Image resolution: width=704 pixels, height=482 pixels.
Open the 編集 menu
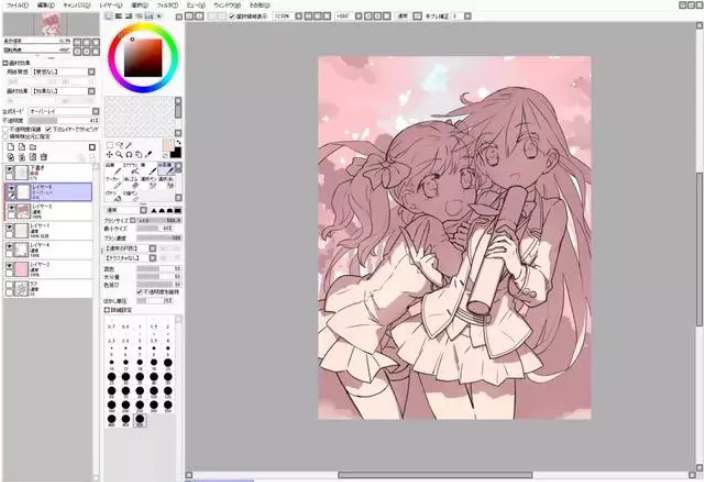pos(46,5)
